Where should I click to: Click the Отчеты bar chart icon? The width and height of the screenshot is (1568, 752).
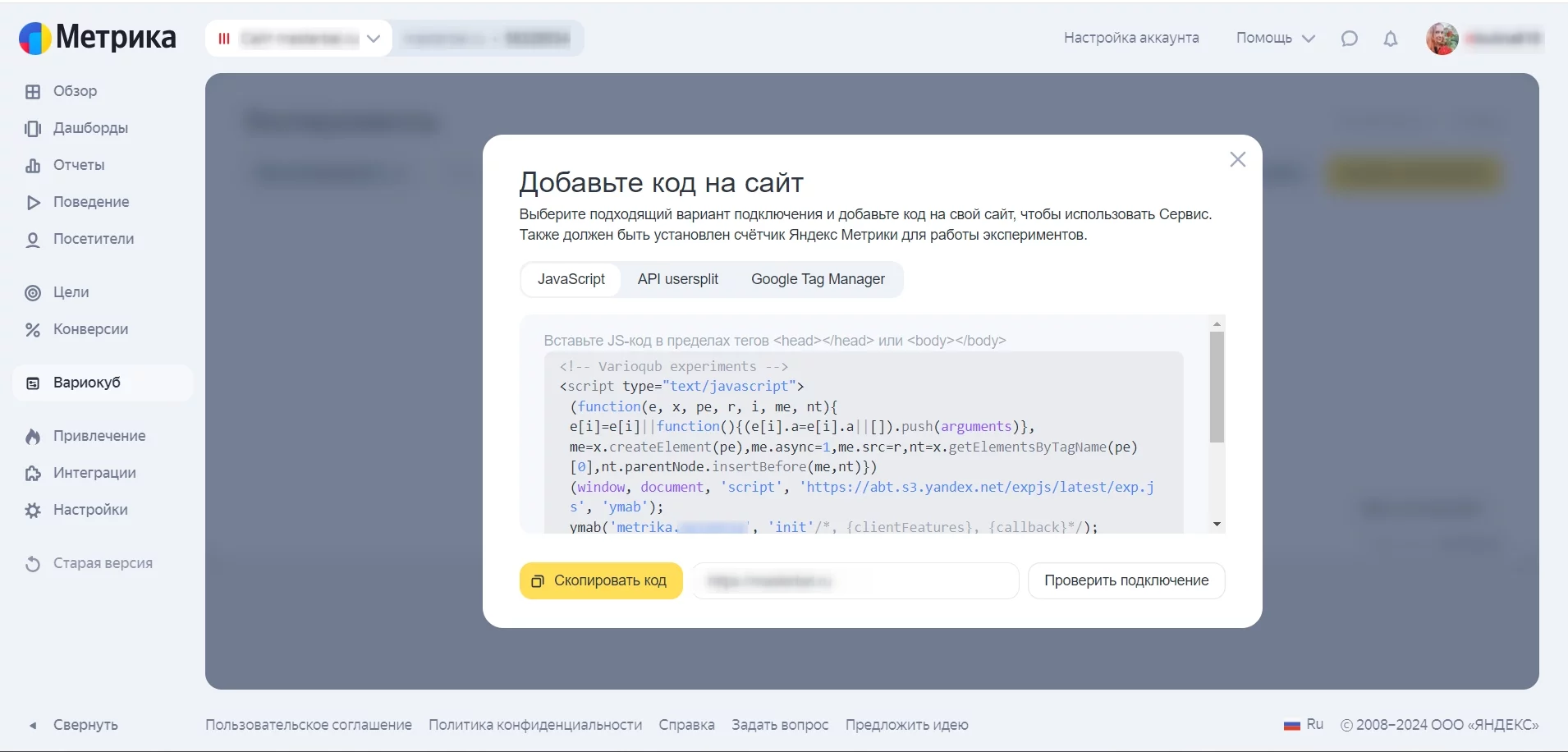(33, 165)
